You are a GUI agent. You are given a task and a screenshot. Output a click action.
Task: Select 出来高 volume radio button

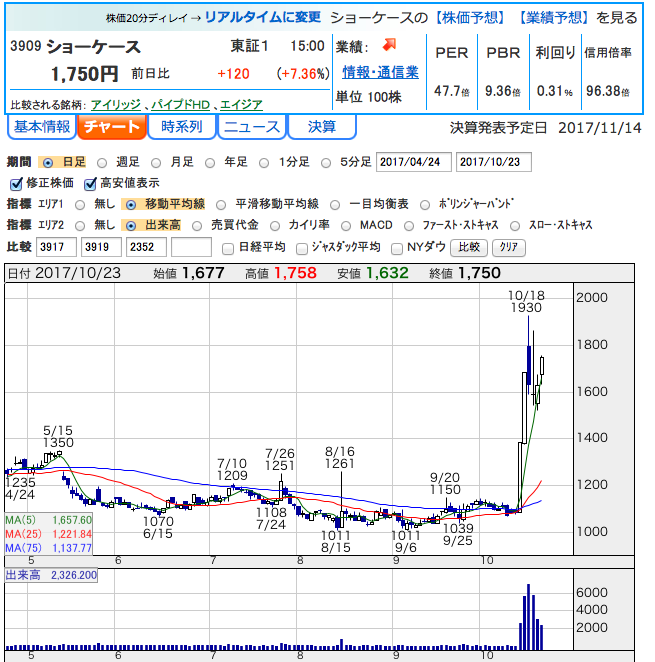(131, 226)
